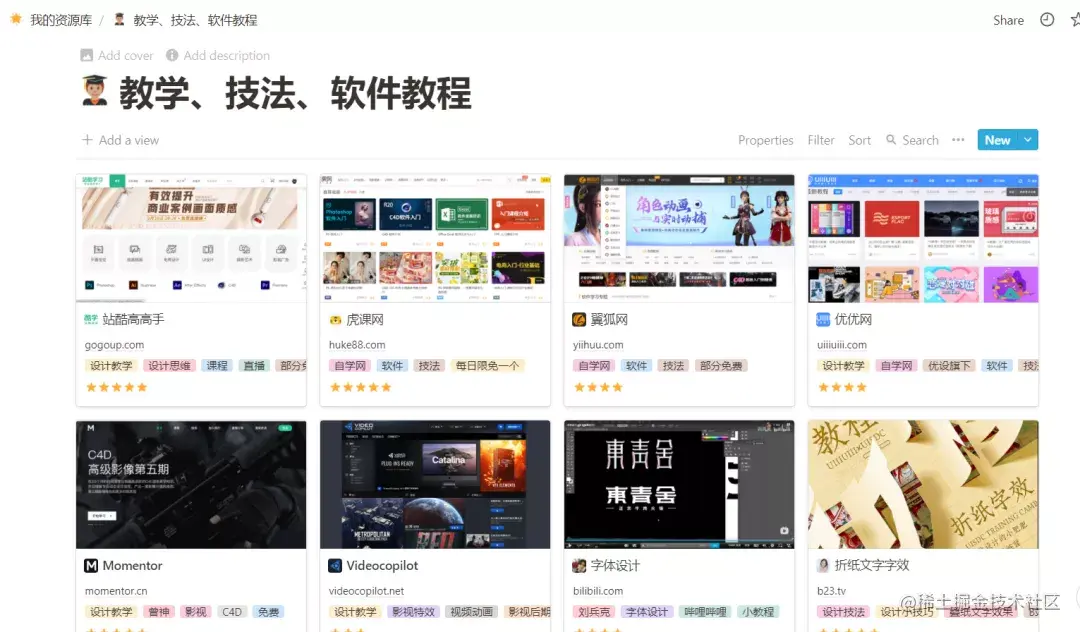Click the 虎课网 tiger favicon
The height and width of the screenshot is (632, 1080).
tap(335, 319)
